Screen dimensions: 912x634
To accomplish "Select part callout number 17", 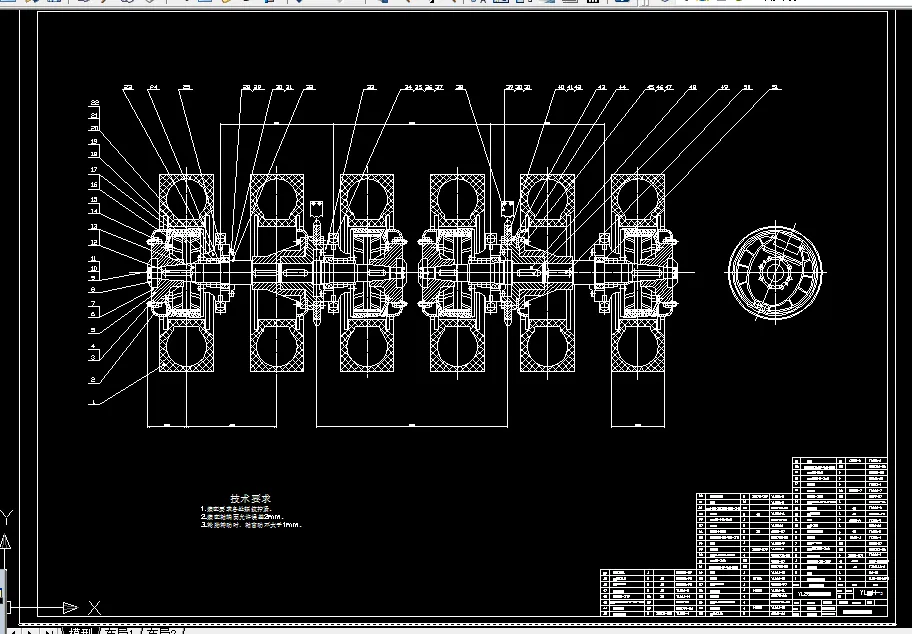I will pyautogui.click(x=94, y=170).
